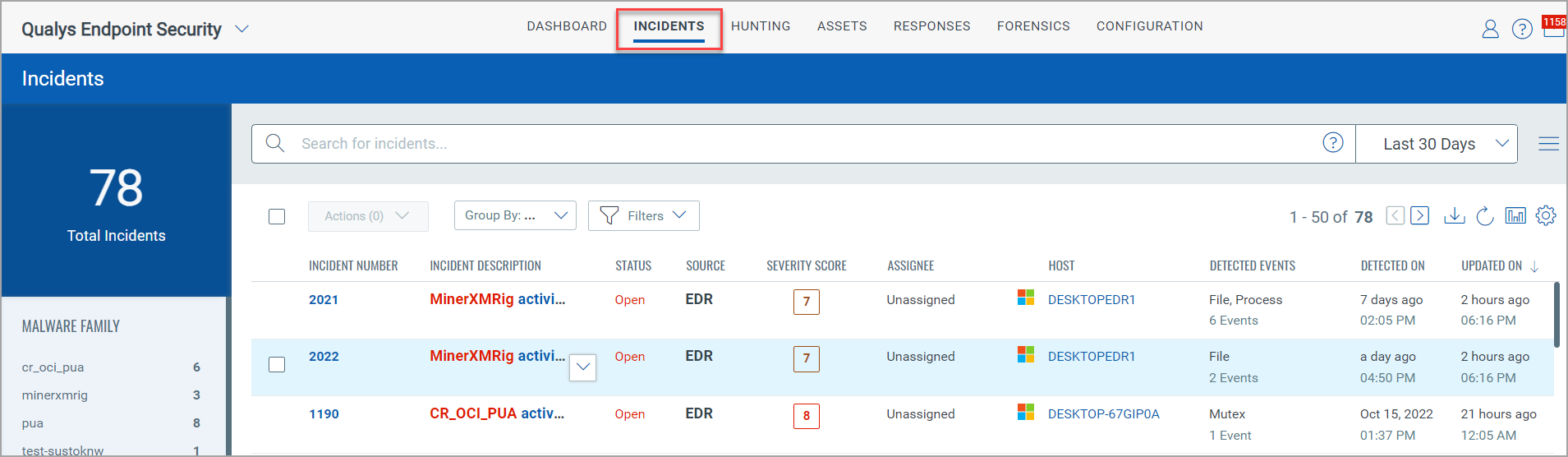The height and width of the screenshot is (457, 1568).
Task: Open the Group By dropdown
Action: click(x=515, y=215)
